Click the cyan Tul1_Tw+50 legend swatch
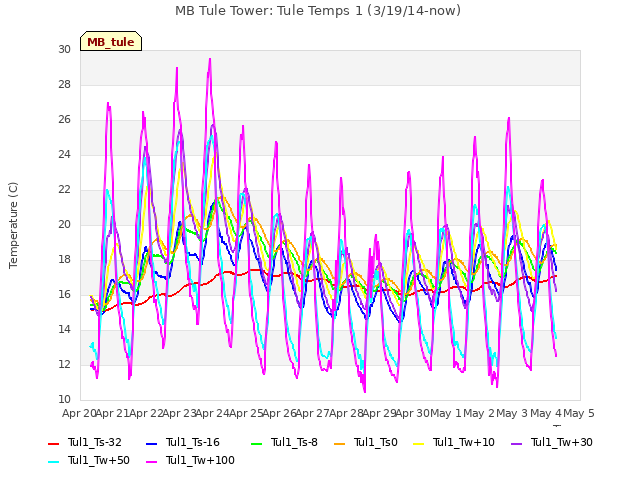The height and width of the screenshot is (480, 640). click(54, 461)
